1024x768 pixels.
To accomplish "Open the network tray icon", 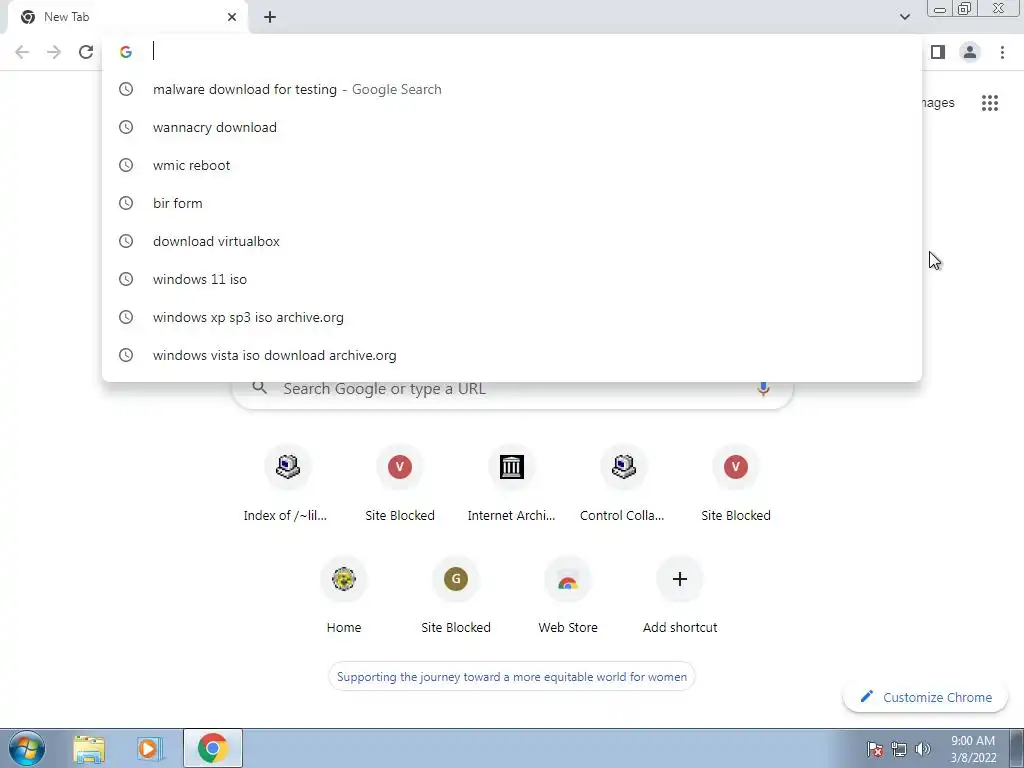I will click(x=899, y=749).
